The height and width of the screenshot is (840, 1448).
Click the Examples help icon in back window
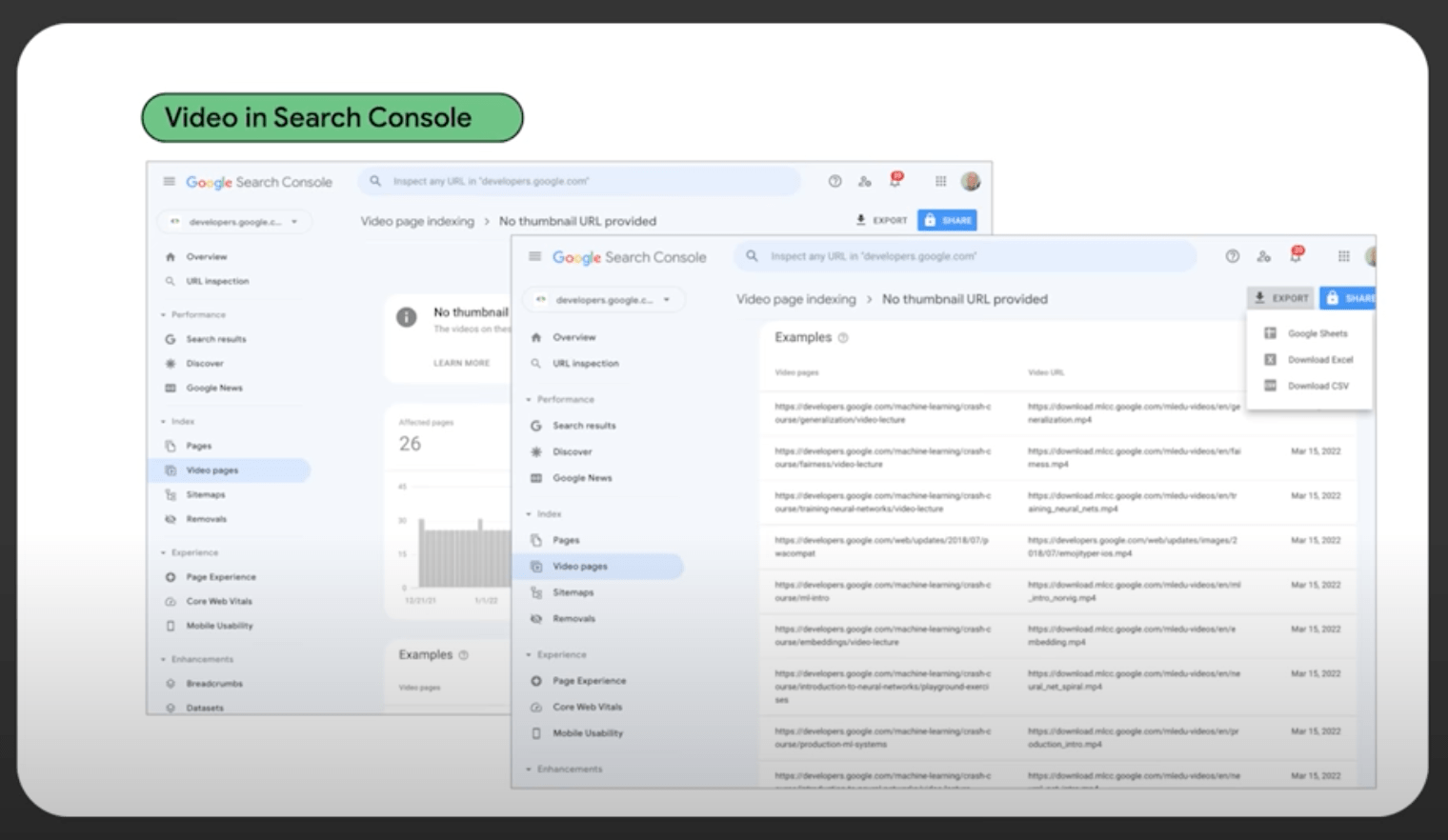pos(464,654)
